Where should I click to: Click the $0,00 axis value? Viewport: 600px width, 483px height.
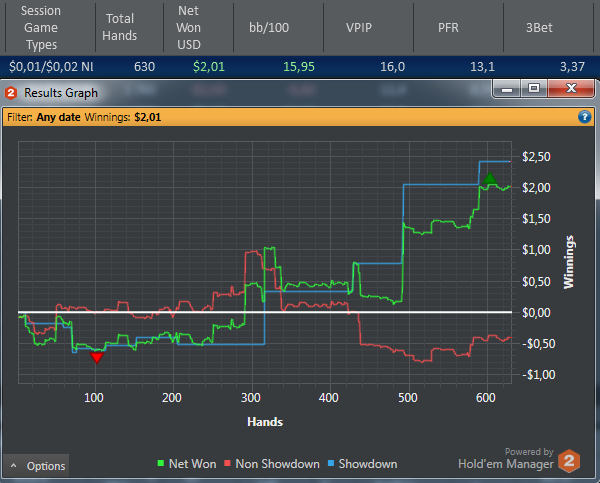point(536,313)
